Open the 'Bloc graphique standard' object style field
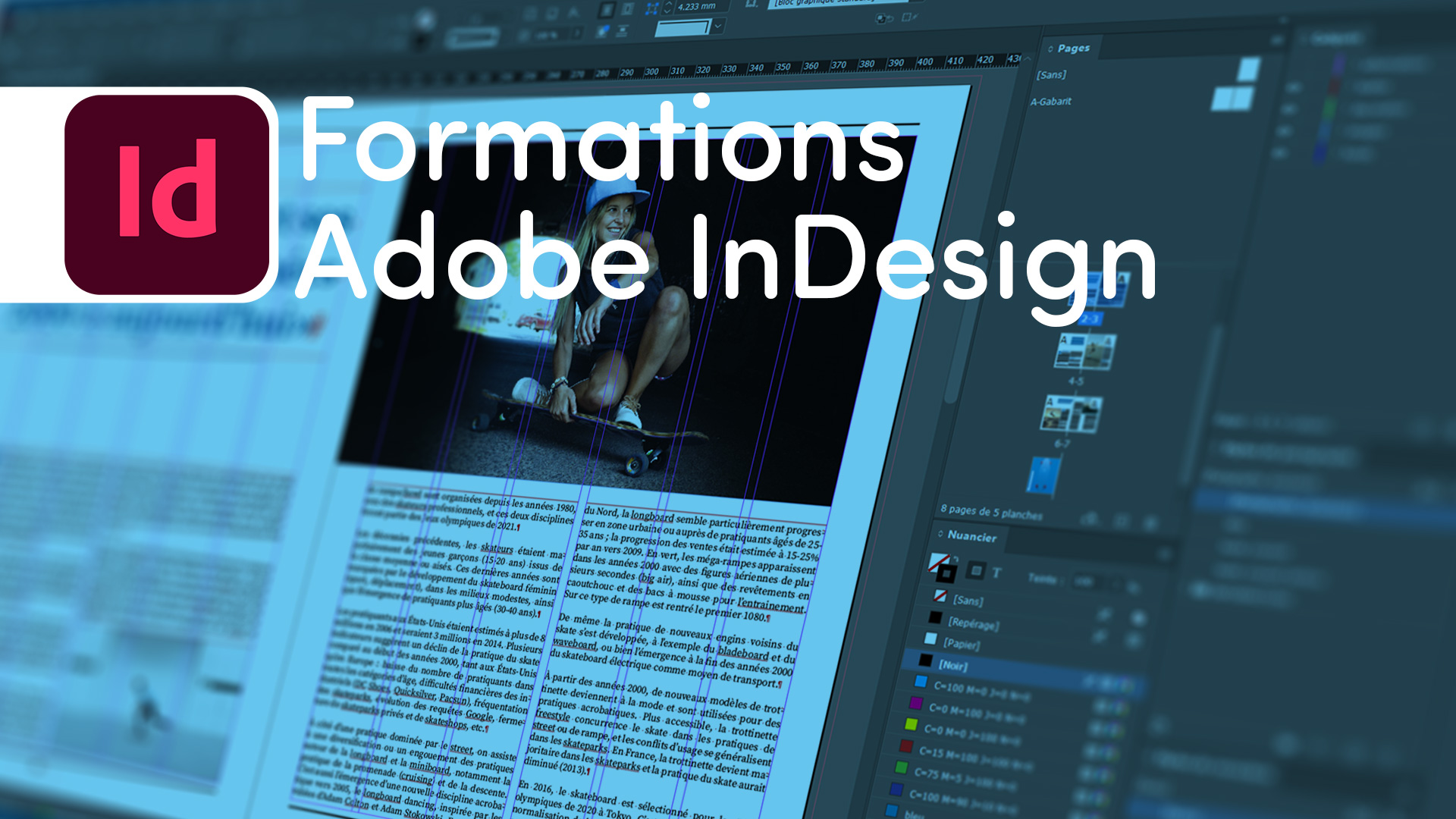Image resolution: width=1456 pixels, height=819 pixels. 838,4
